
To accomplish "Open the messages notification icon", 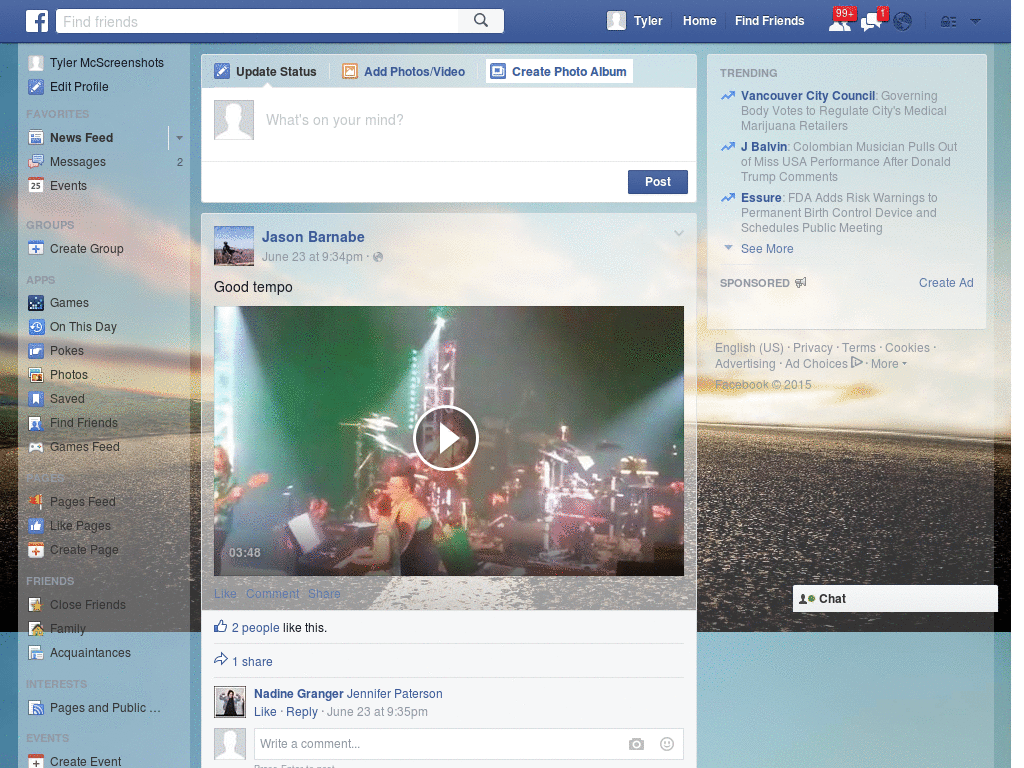I will tap(872, 21).
